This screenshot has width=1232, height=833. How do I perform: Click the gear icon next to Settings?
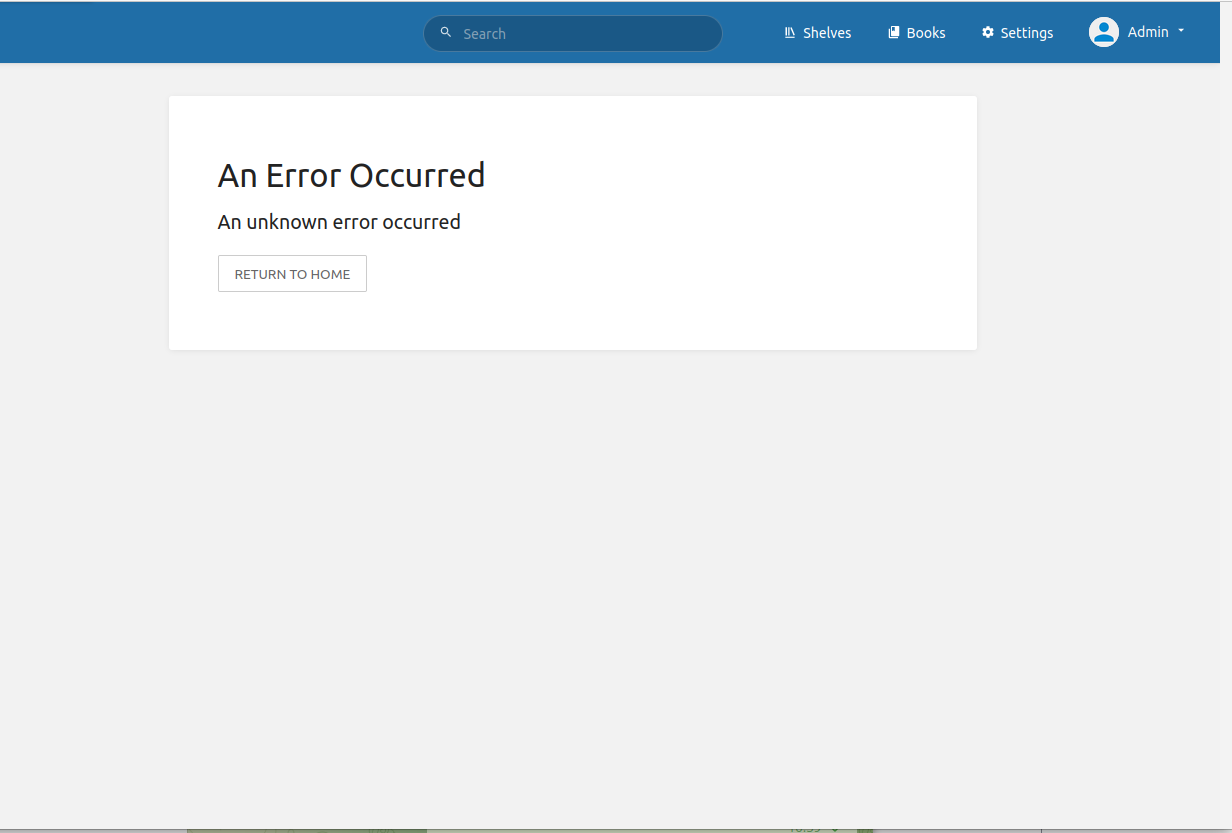click(x=987, y=31)
